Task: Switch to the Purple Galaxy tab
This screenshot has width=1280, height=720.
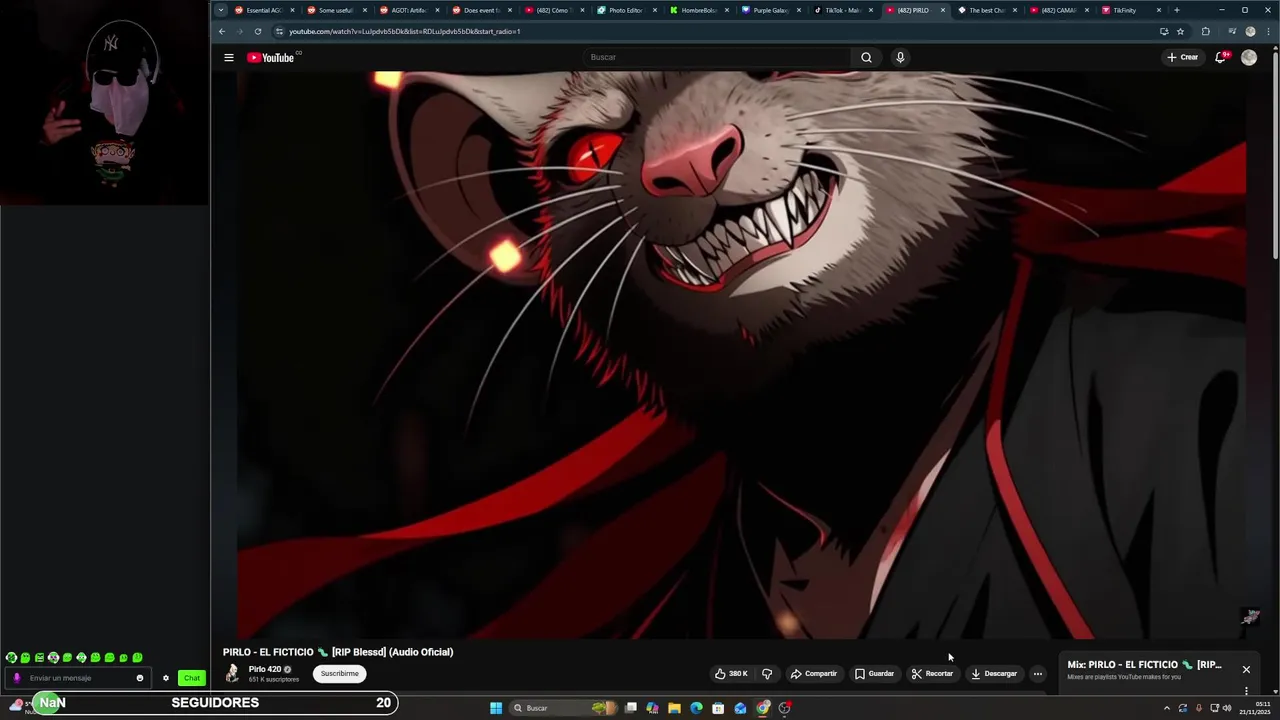Action: [770, 10]
